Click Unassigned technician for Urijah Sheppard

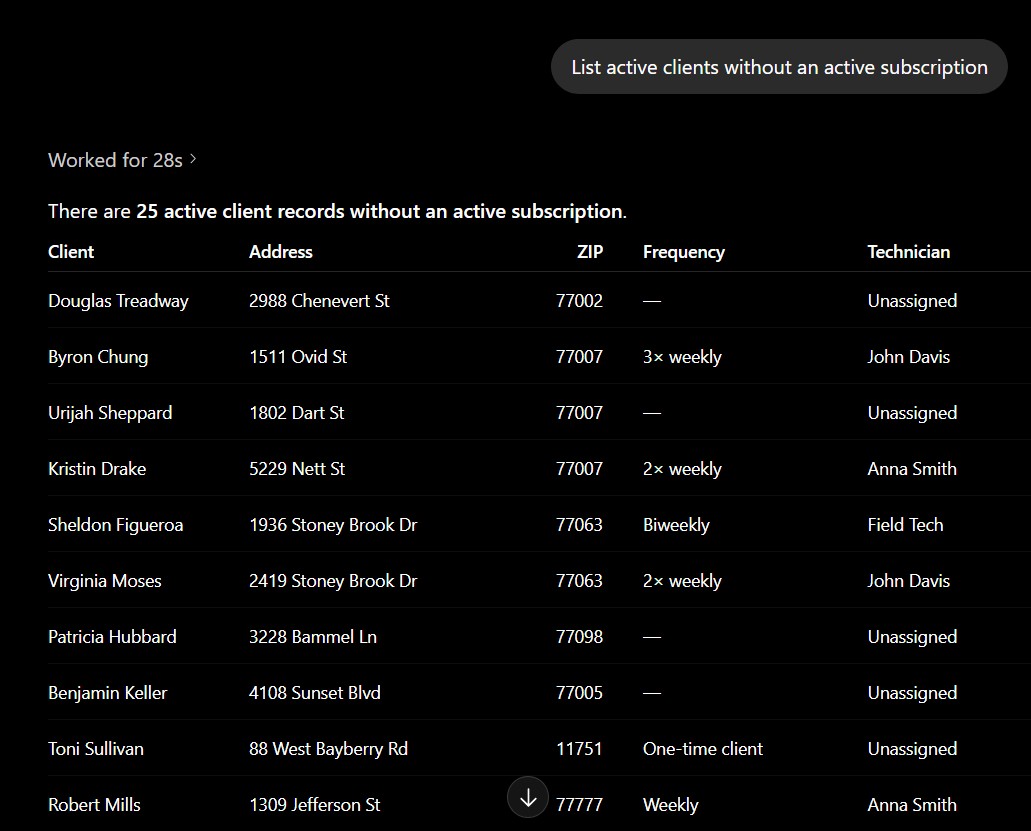(912, 412)
